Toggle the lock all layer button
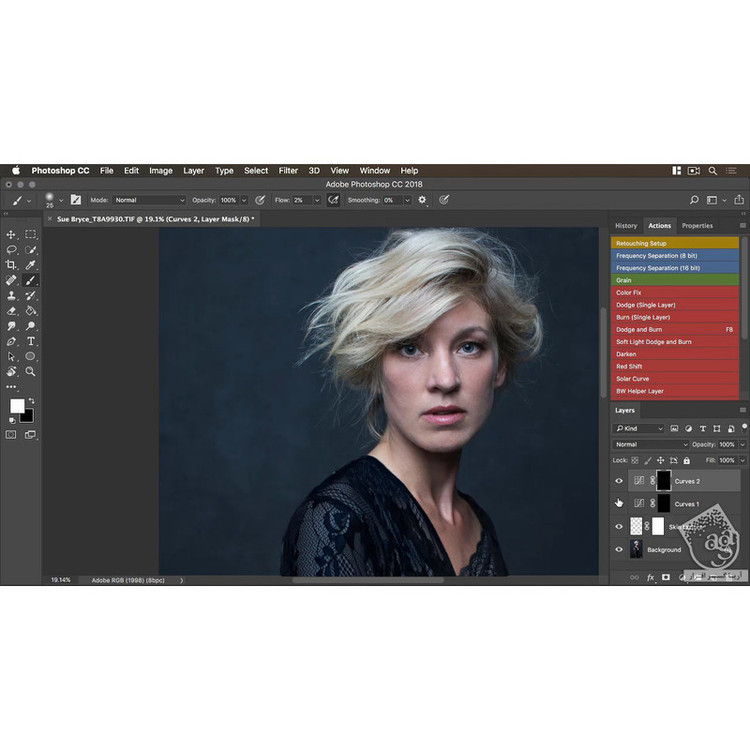This screenshot has height=750, width=750. tap(685, 459)
